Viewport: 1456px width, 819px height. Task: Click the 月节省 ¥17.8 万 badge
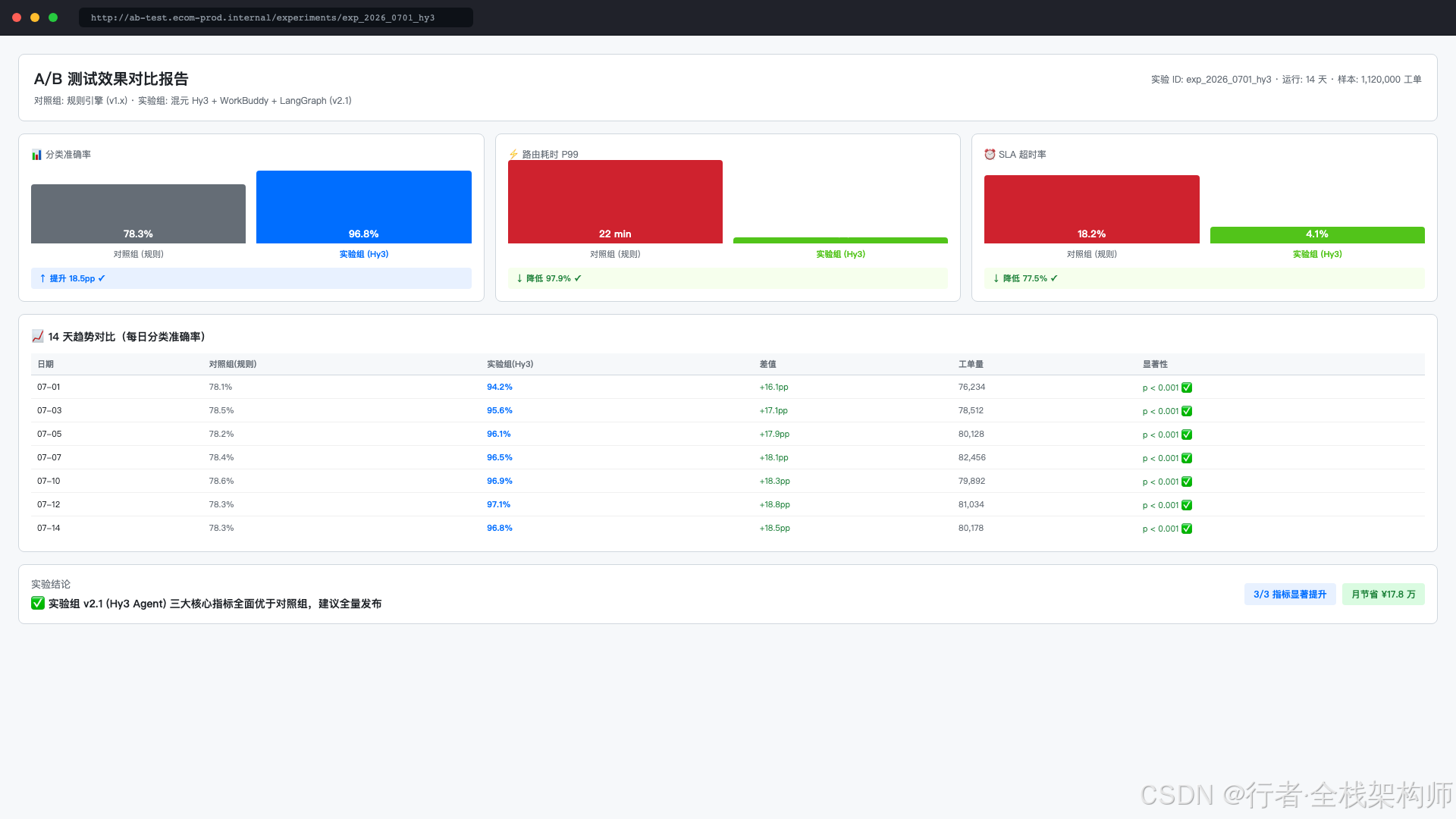(1383, 595)
